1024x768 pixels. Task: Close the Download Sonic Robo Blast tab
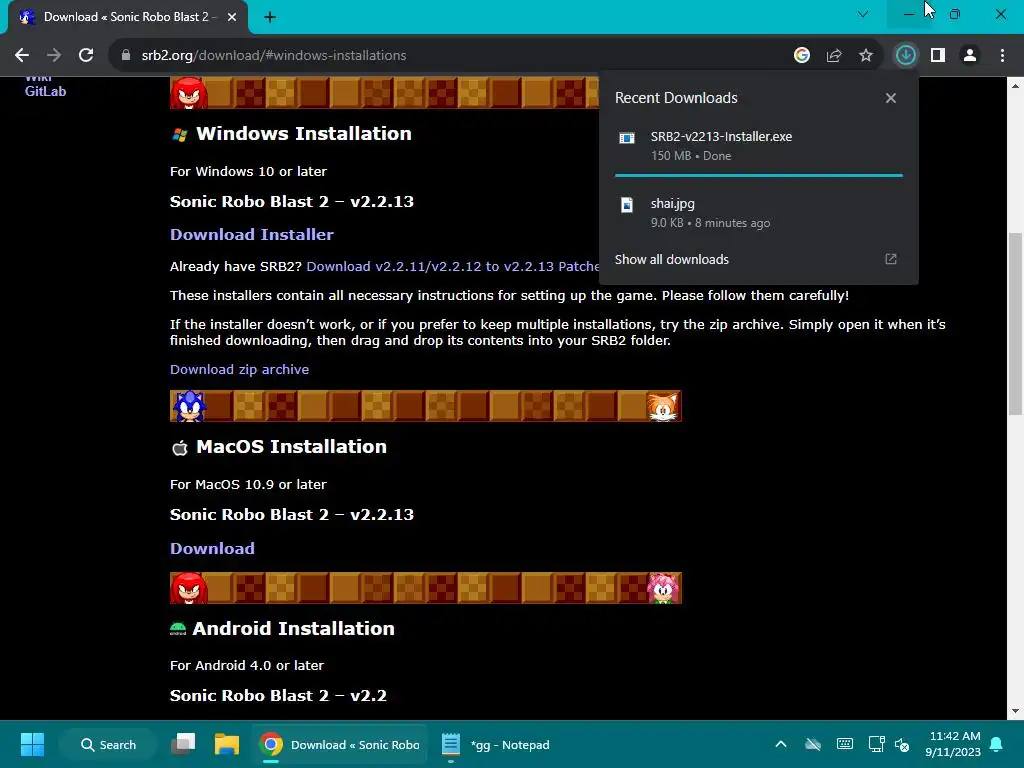(232, 17)
